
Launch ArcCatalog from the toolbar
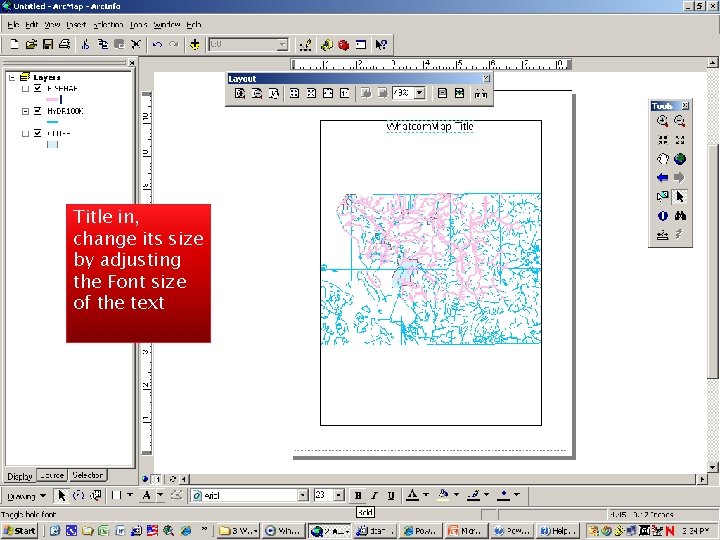[x=326, y=45]
